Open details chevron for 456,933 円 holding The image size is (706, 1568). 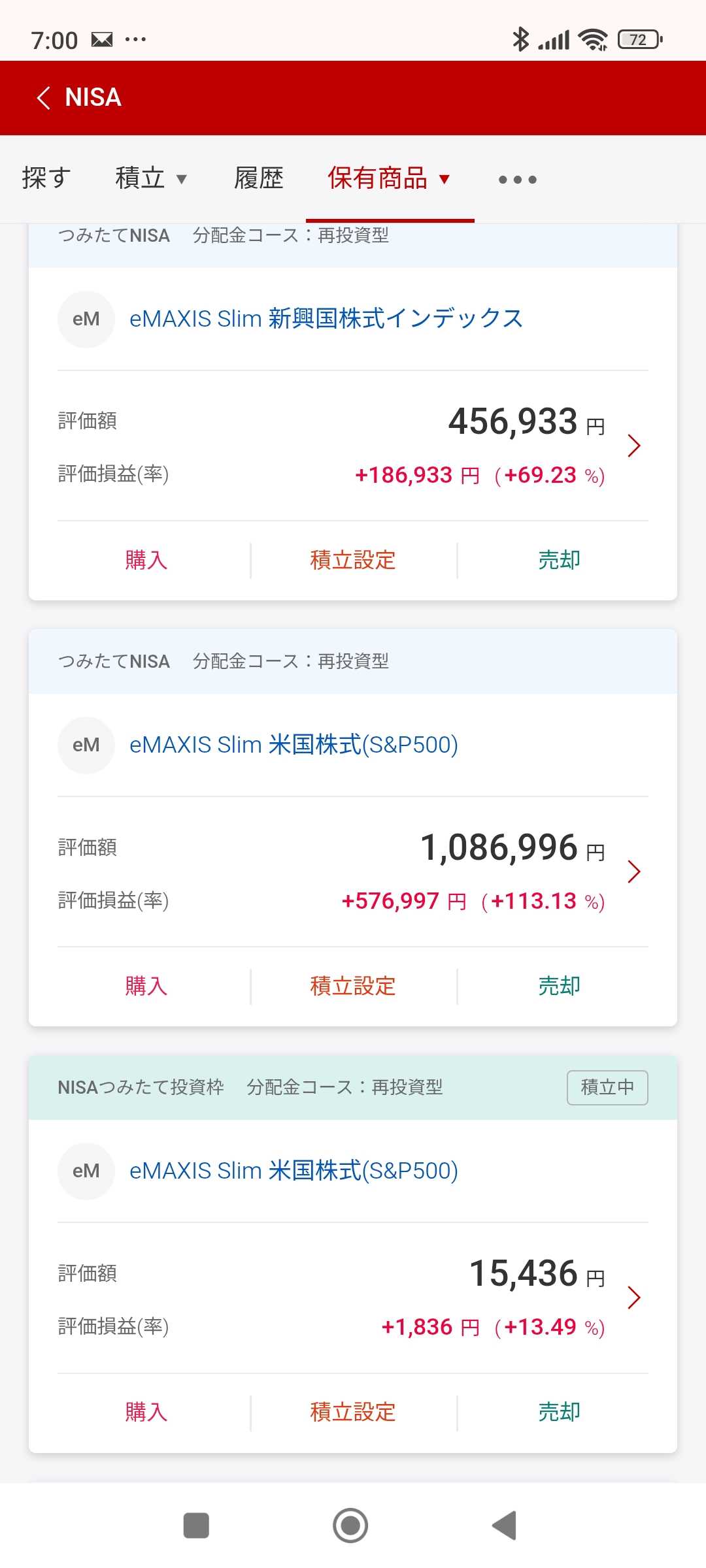[x=633, y=446]
